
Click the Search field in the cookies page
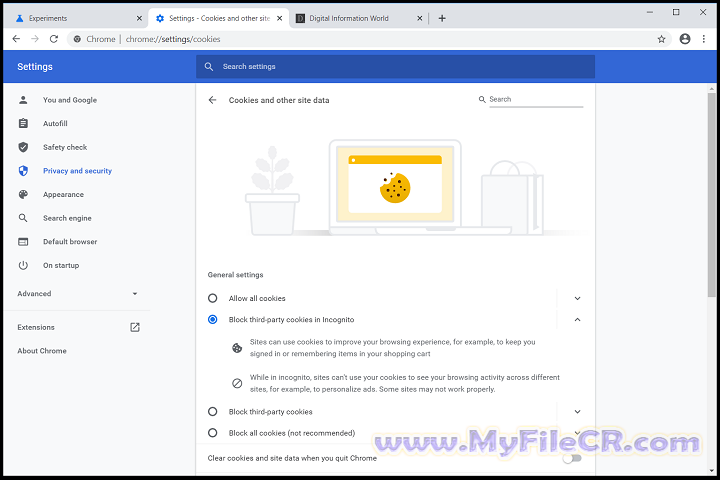click(536, 99)
